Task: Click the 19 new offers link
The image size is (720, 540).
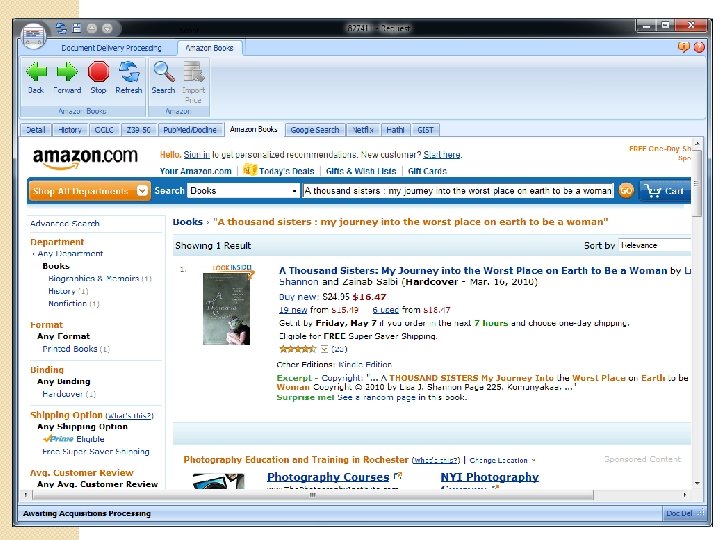Action: 292,310
